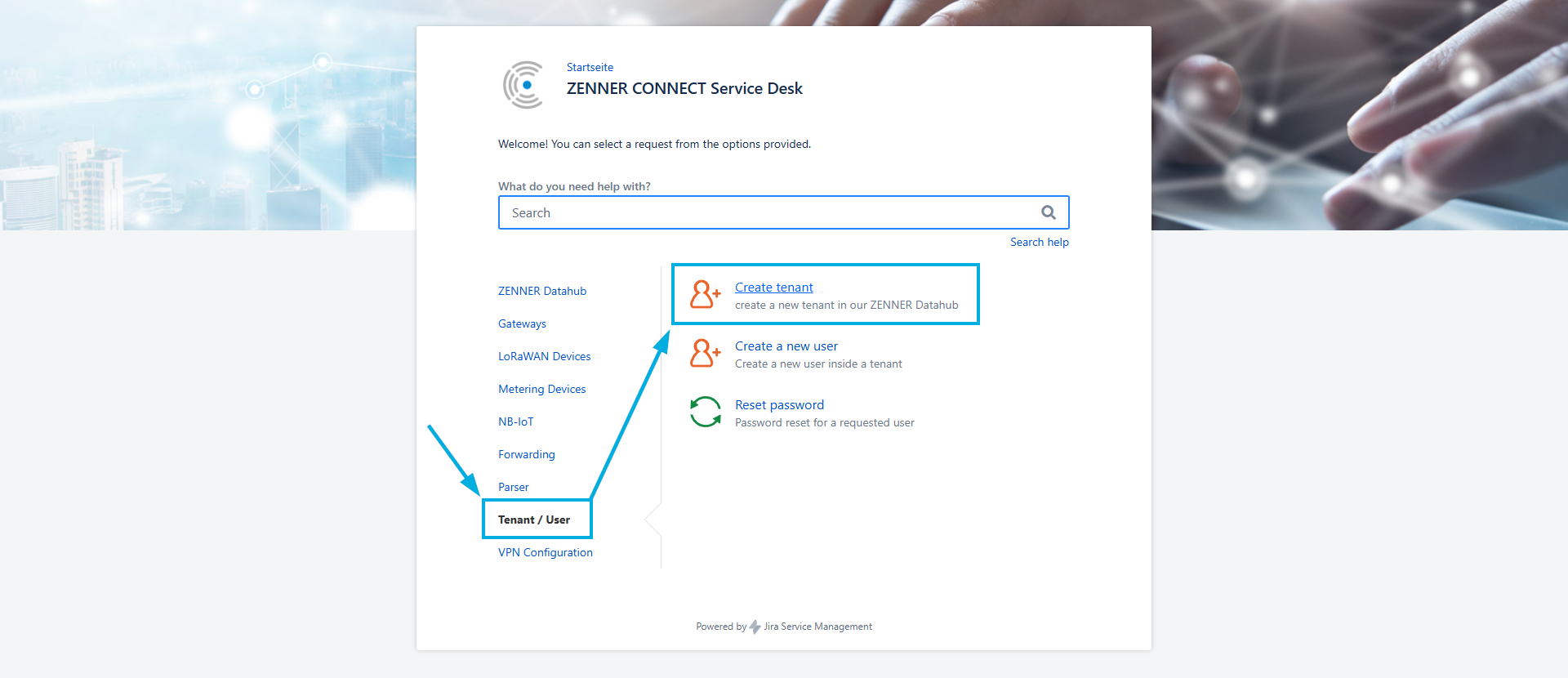This screenshot has width=1568, height=678.
Task: Select the Gateways category
Action: pos(522,323)
